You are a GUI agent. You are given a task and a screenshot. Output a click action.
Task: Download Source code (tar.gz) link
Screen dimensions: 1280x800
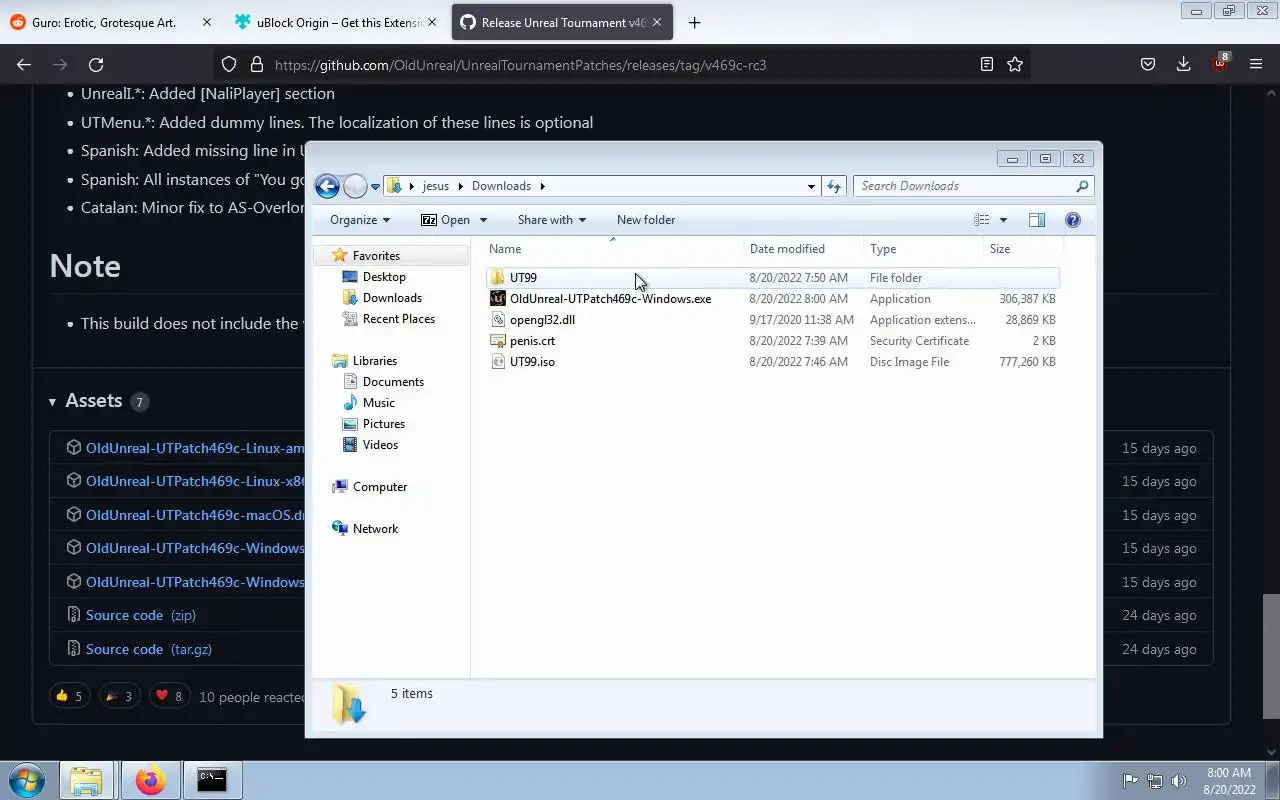point(149,650)
